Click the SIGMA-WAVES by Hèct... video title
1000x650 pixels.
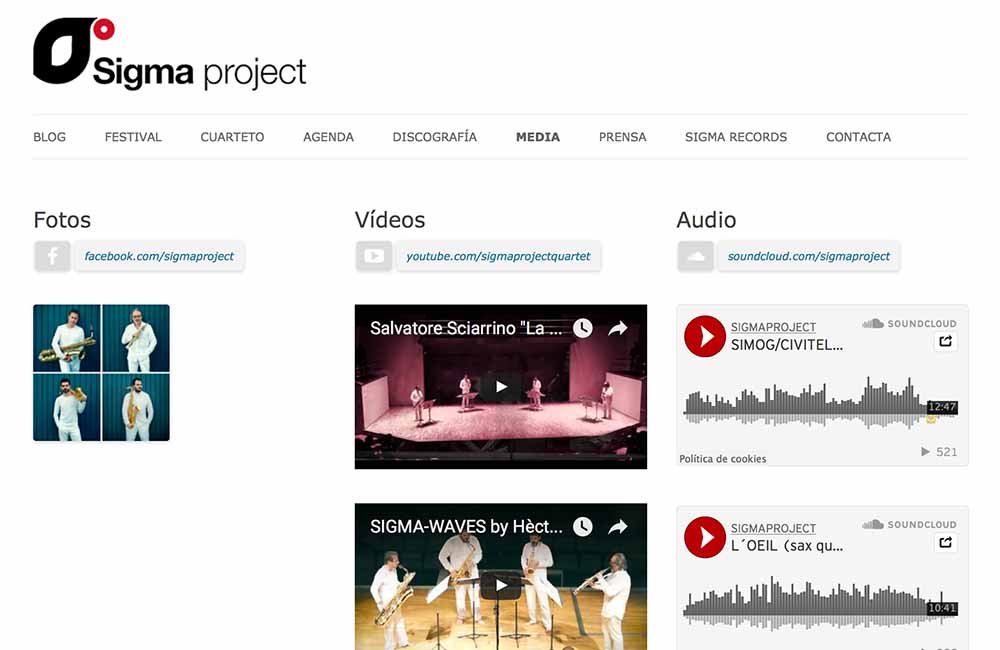pyautogui.click(x=466, y=527)
